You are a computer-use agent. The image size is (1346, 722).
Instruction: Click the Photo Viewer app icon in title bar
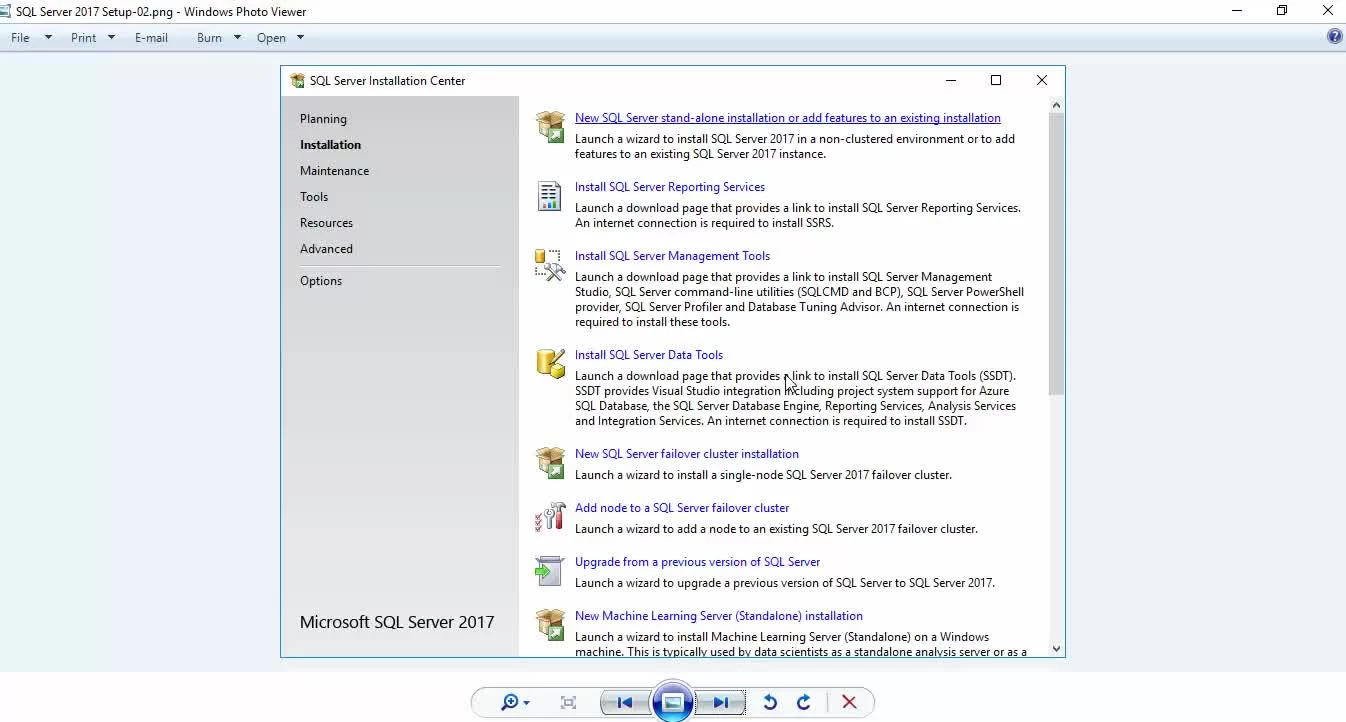click(x=5, y=11)
